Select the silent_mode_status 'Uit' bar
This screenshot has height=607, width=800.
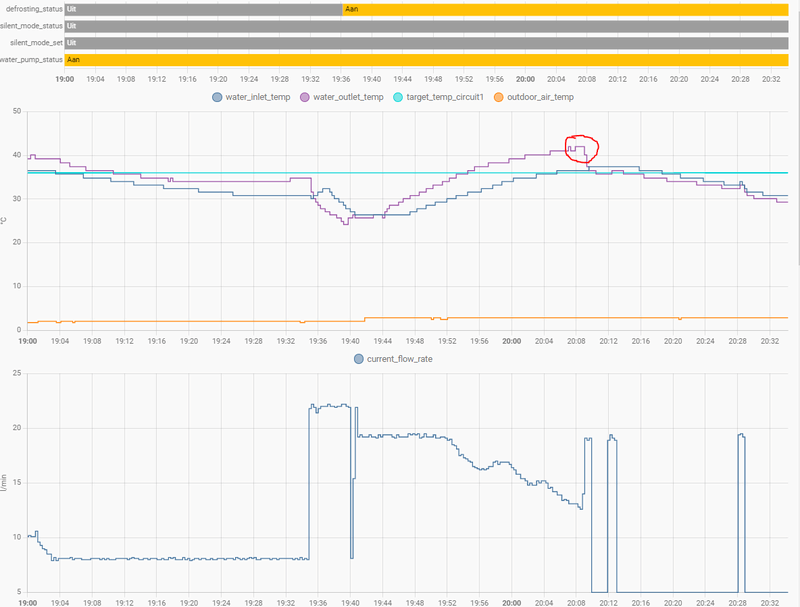pyautogui.click(x=427, y=26)
